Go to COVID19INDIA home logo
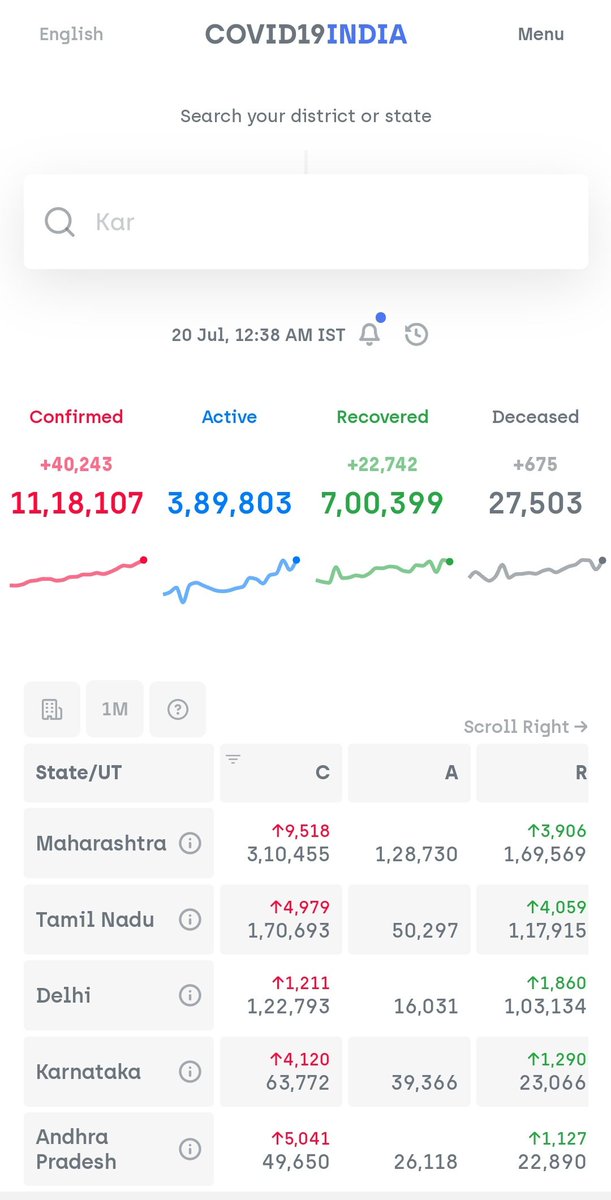This screenshot has width=611, height=1200. 306,34
